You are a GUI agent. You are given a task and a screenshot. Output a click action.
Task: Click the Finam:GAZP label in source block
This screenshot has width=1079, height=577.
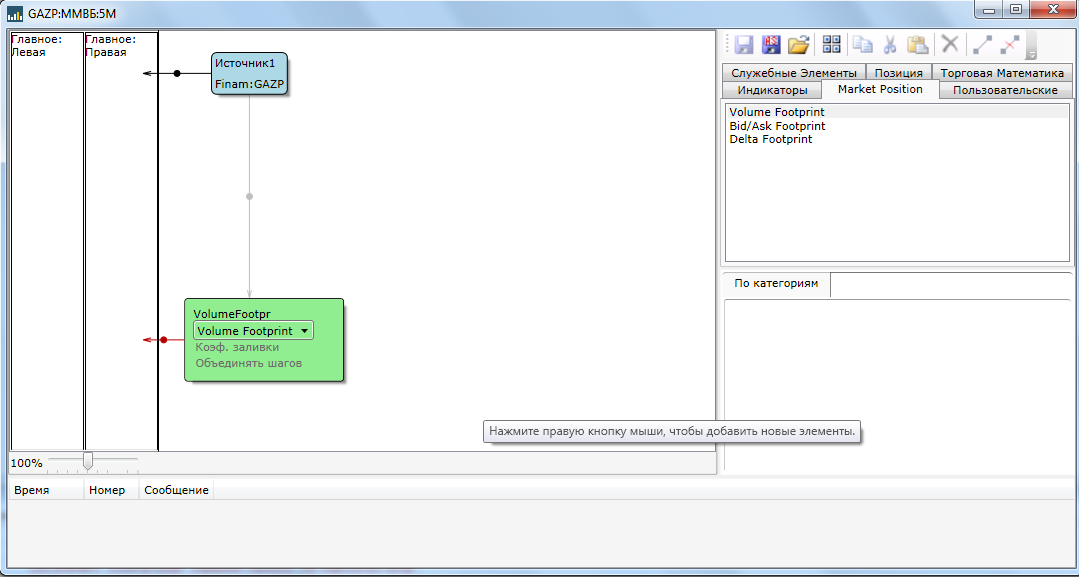coord(249,85)
